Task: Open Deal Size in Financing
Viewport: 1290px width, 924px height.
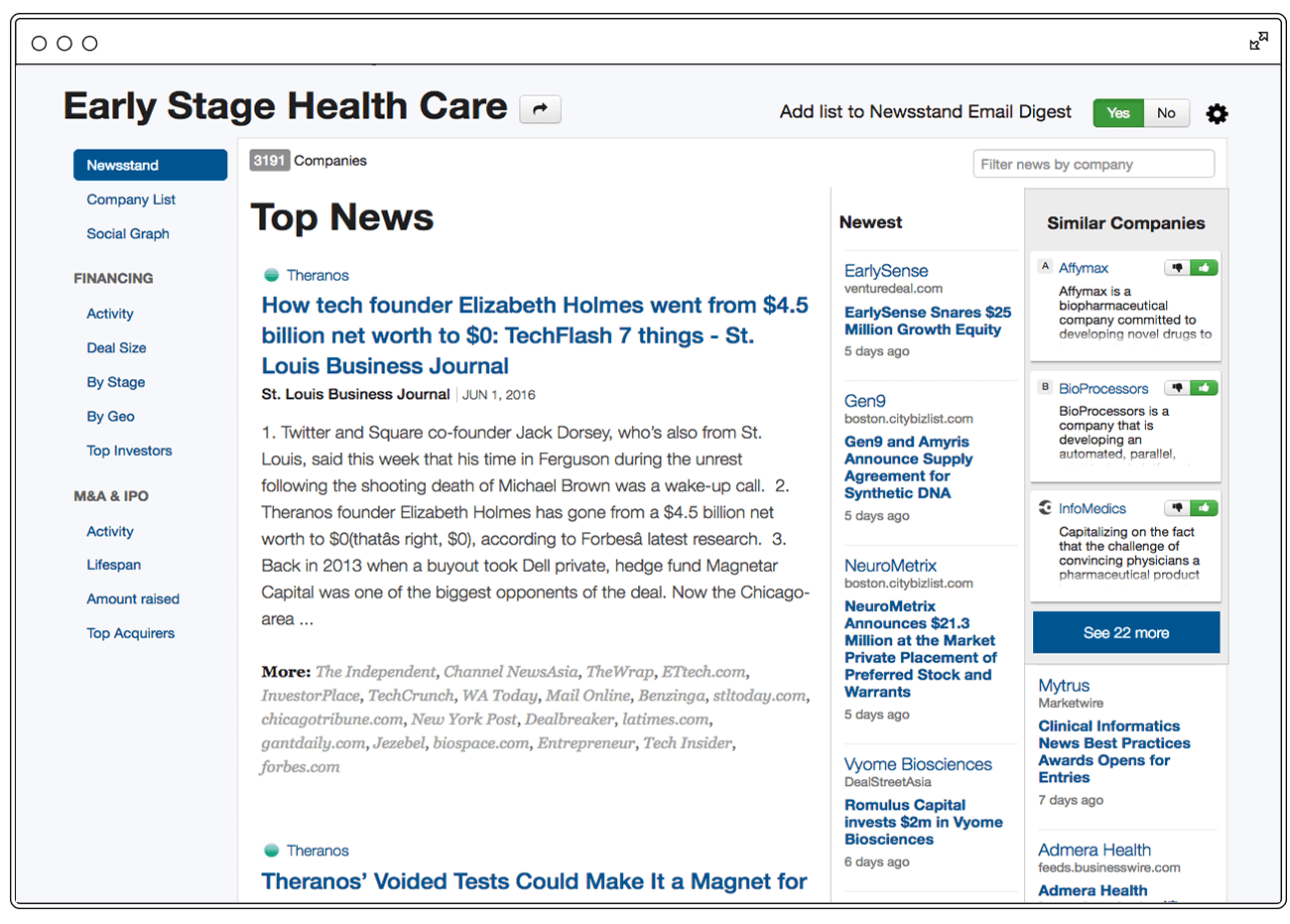Action: [116, 347]
